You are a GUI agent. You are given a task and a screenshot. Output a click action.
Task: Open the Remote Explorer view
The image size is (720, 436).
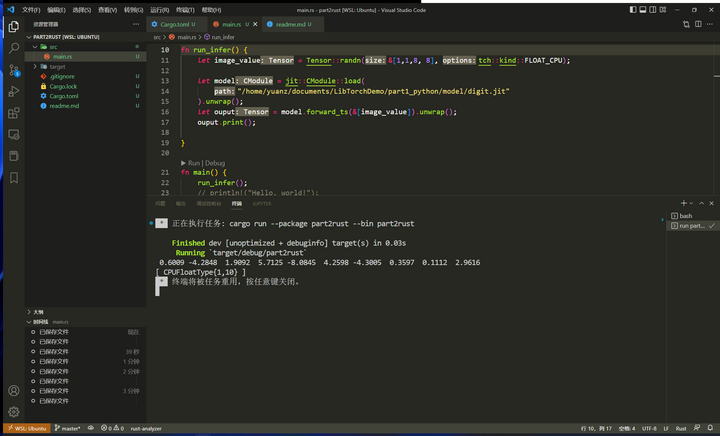(14, 135)
